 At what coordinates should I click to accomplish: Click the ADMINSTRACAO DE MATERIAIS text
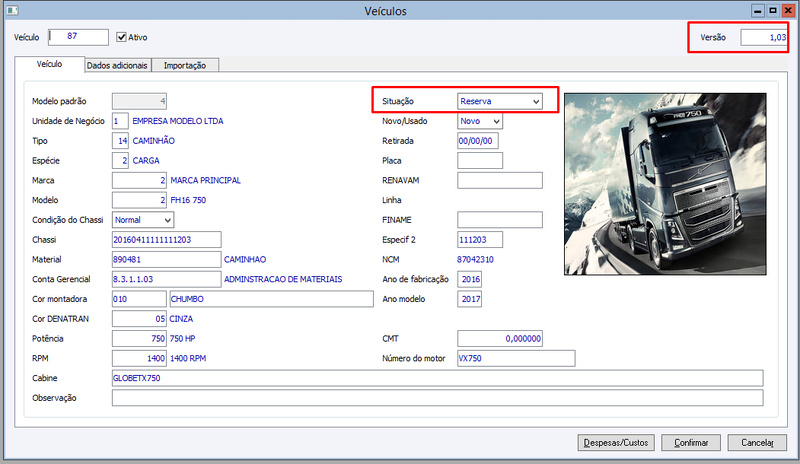tap(283, 279)
